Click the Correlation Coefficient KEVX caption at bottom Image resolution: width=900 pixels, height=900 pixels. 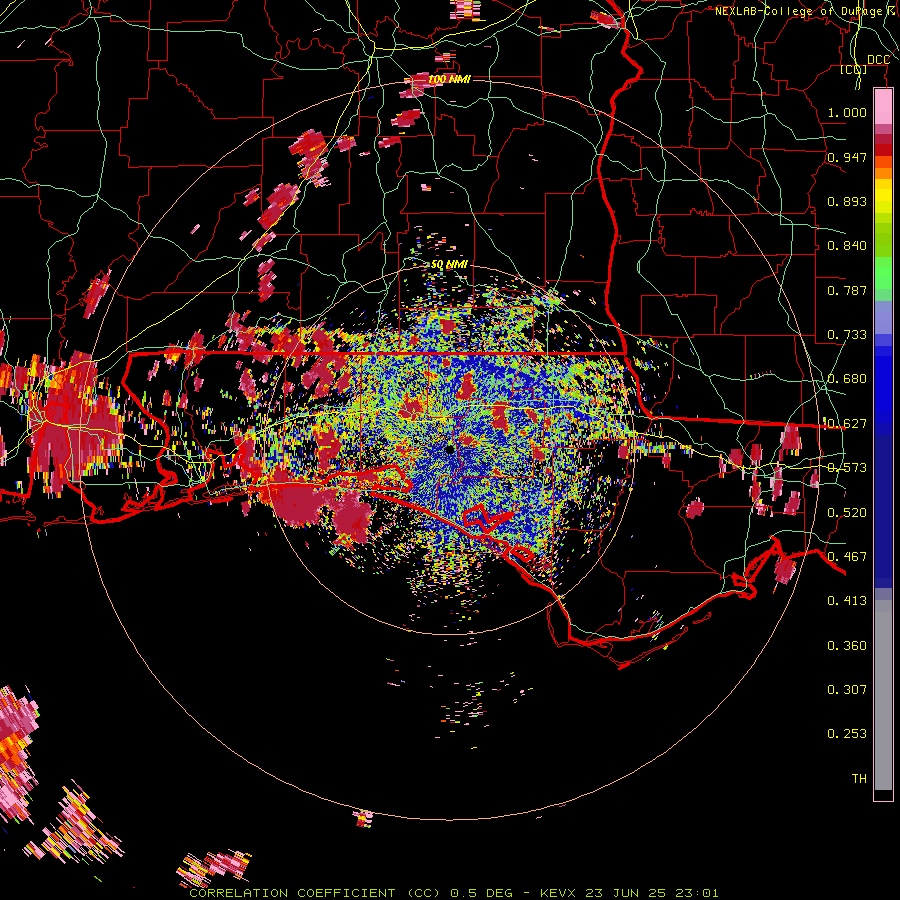[x=453, y=893]
